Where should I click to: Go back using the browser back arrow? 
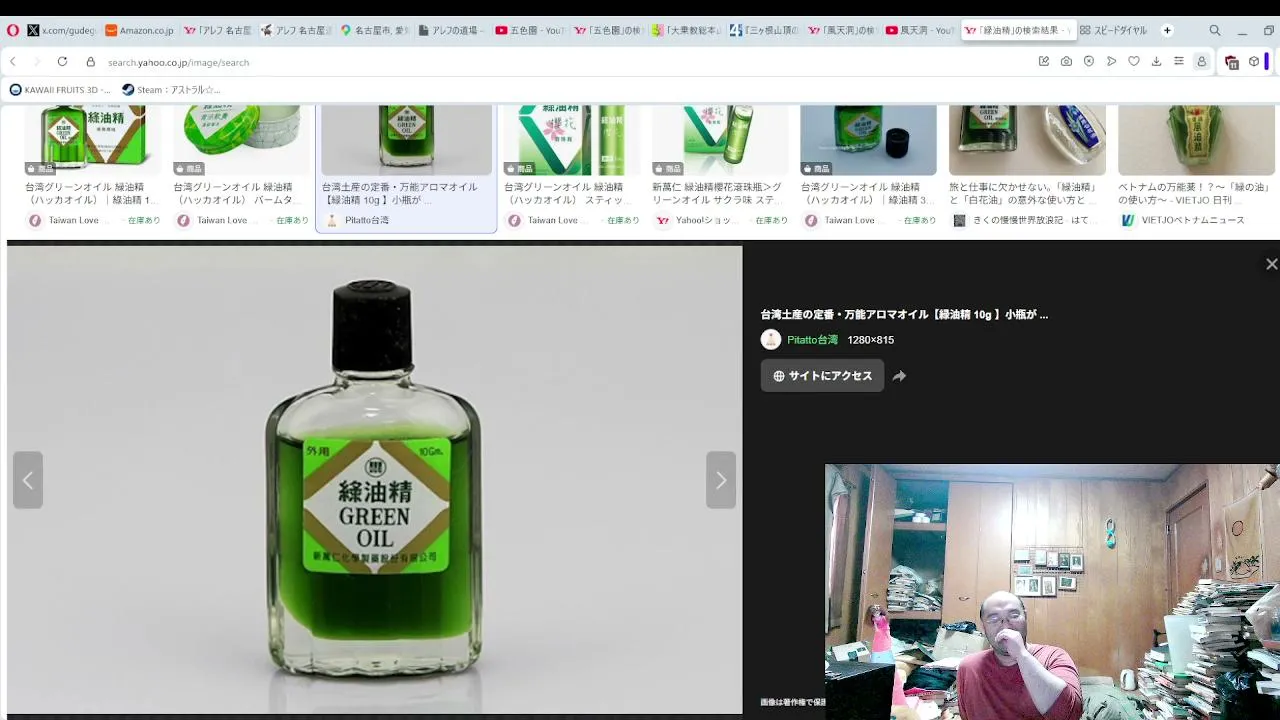pyautogui.click(x=13, y=62)
